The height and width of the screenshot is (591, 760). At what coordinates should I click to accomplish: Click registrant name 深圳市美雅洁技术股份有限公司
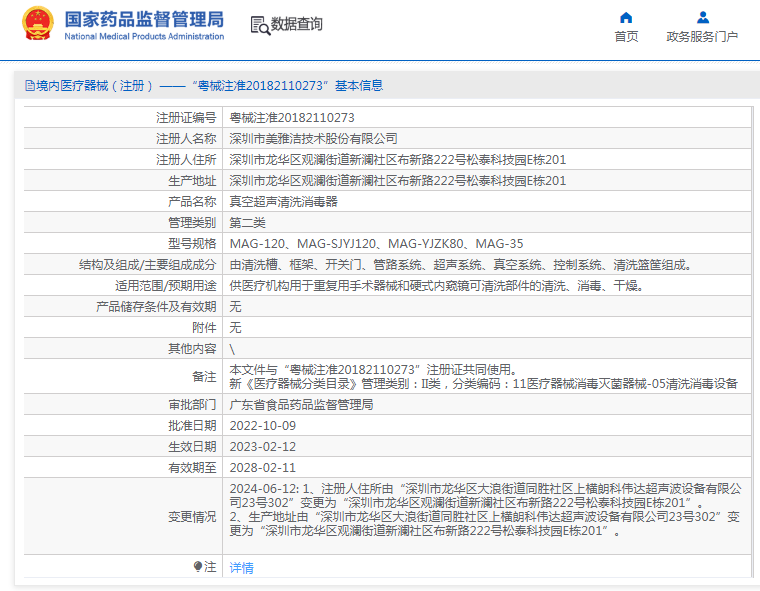(x=313, y=139)
